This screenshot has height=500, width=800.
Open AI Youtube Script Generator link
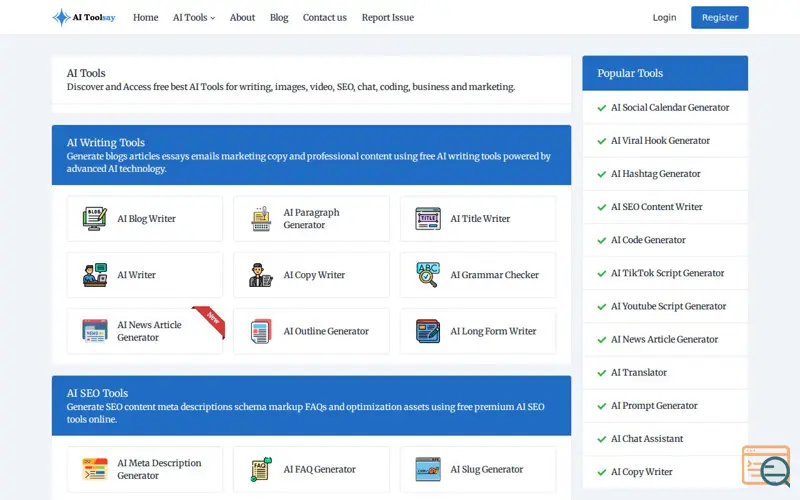click(668, 306)
